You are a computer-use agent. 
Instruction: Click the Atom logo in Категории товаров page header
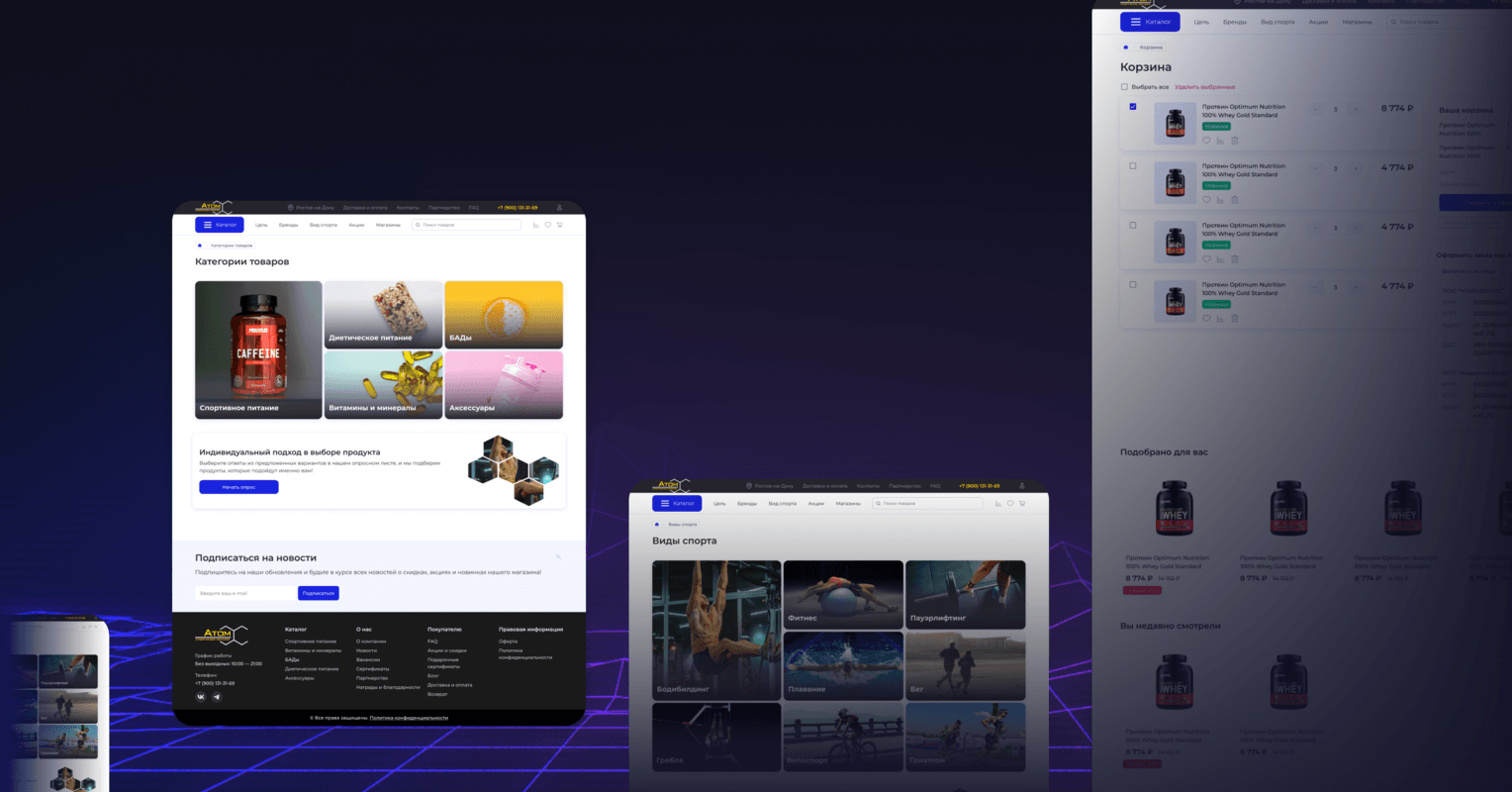214,208
